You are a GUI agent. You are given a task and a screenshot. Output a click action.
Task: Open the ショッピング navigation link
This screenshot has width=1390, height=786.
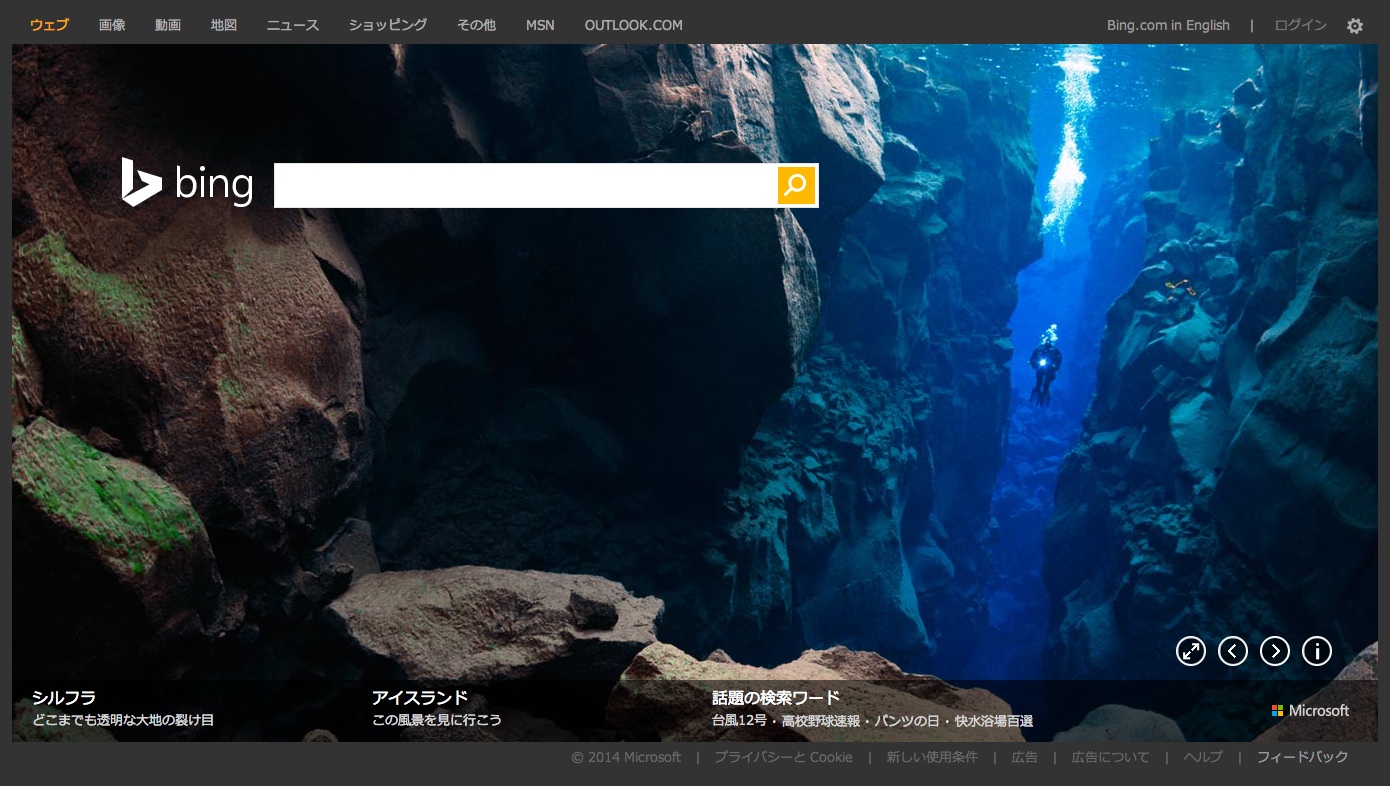pos(388,25)
